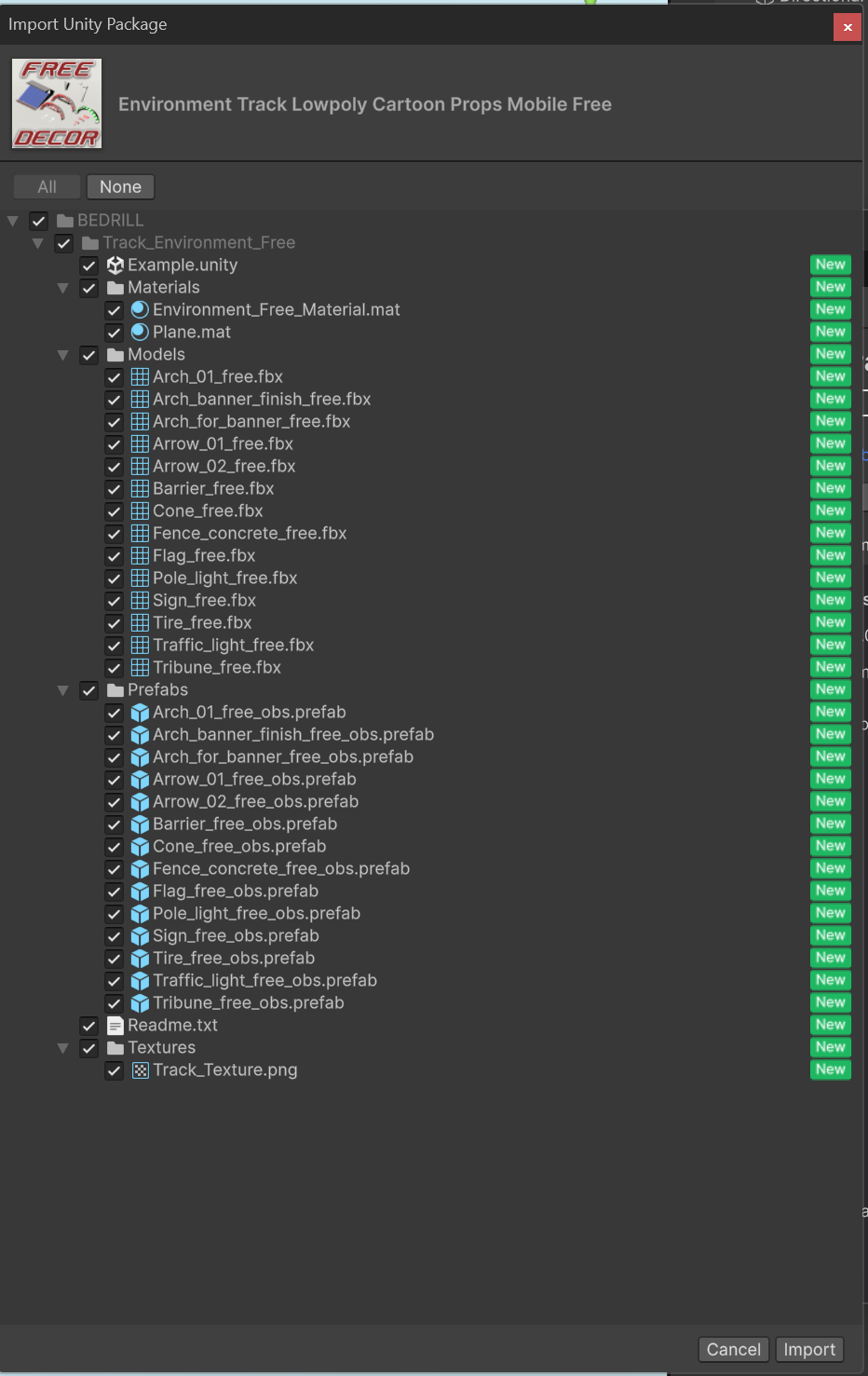Click the prefab cube icon for Arch_01_free_obs.prefab

point(140,713)
